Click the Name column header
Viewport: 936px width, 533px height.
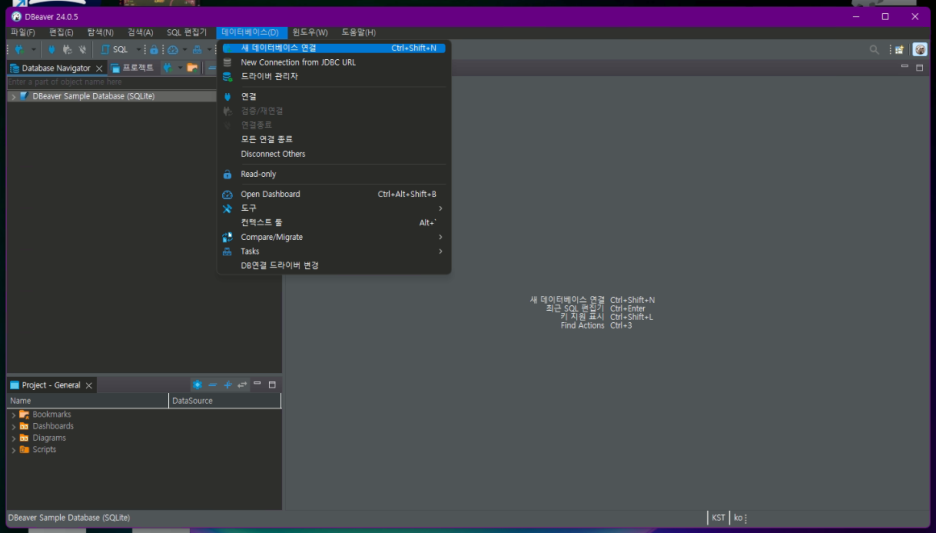point(88,401)
